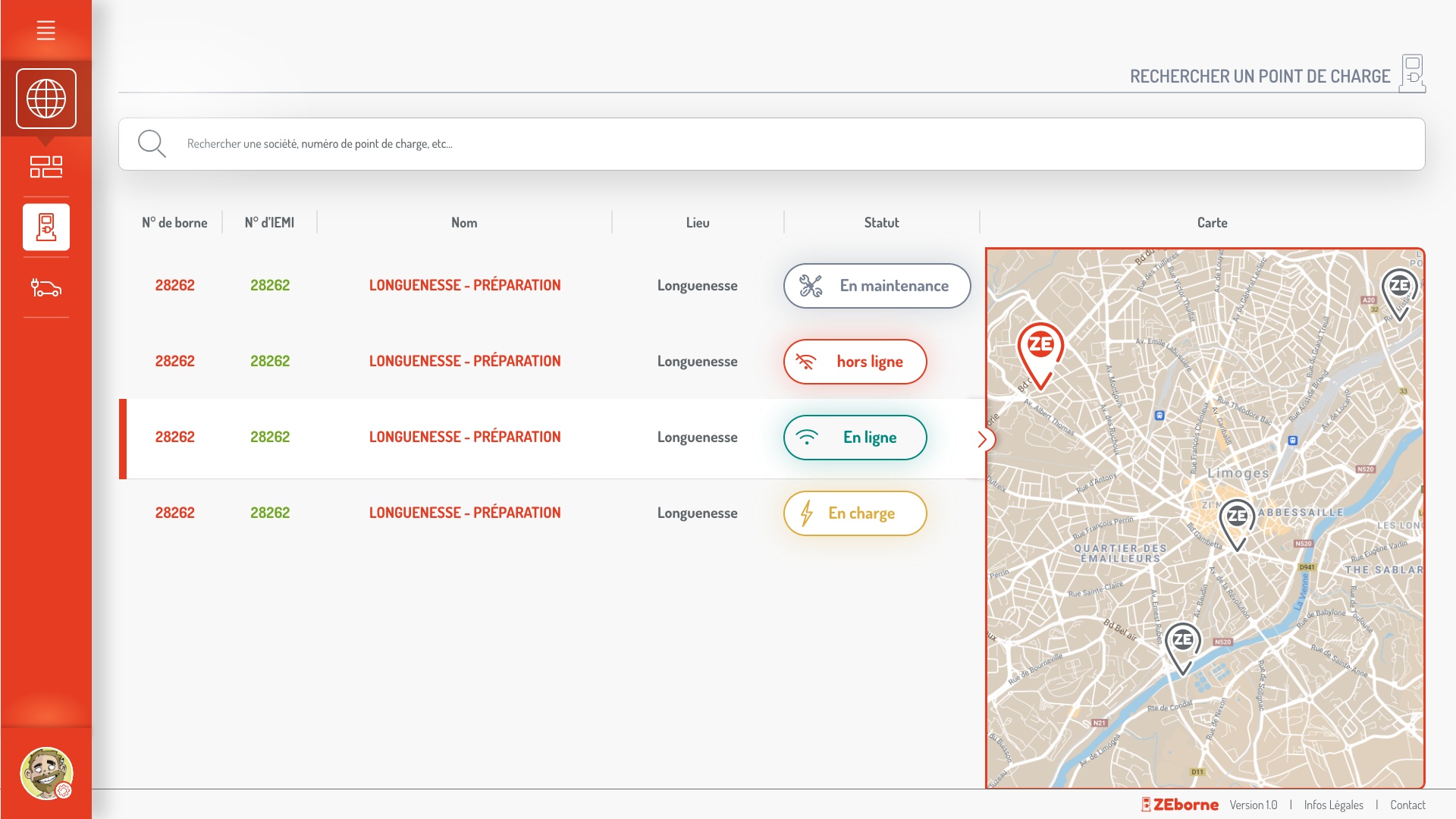Click the 'En maintenance' status badge
Image resolution: width=1456 pixels, height=819 pixels.
[x=877, y=286]
